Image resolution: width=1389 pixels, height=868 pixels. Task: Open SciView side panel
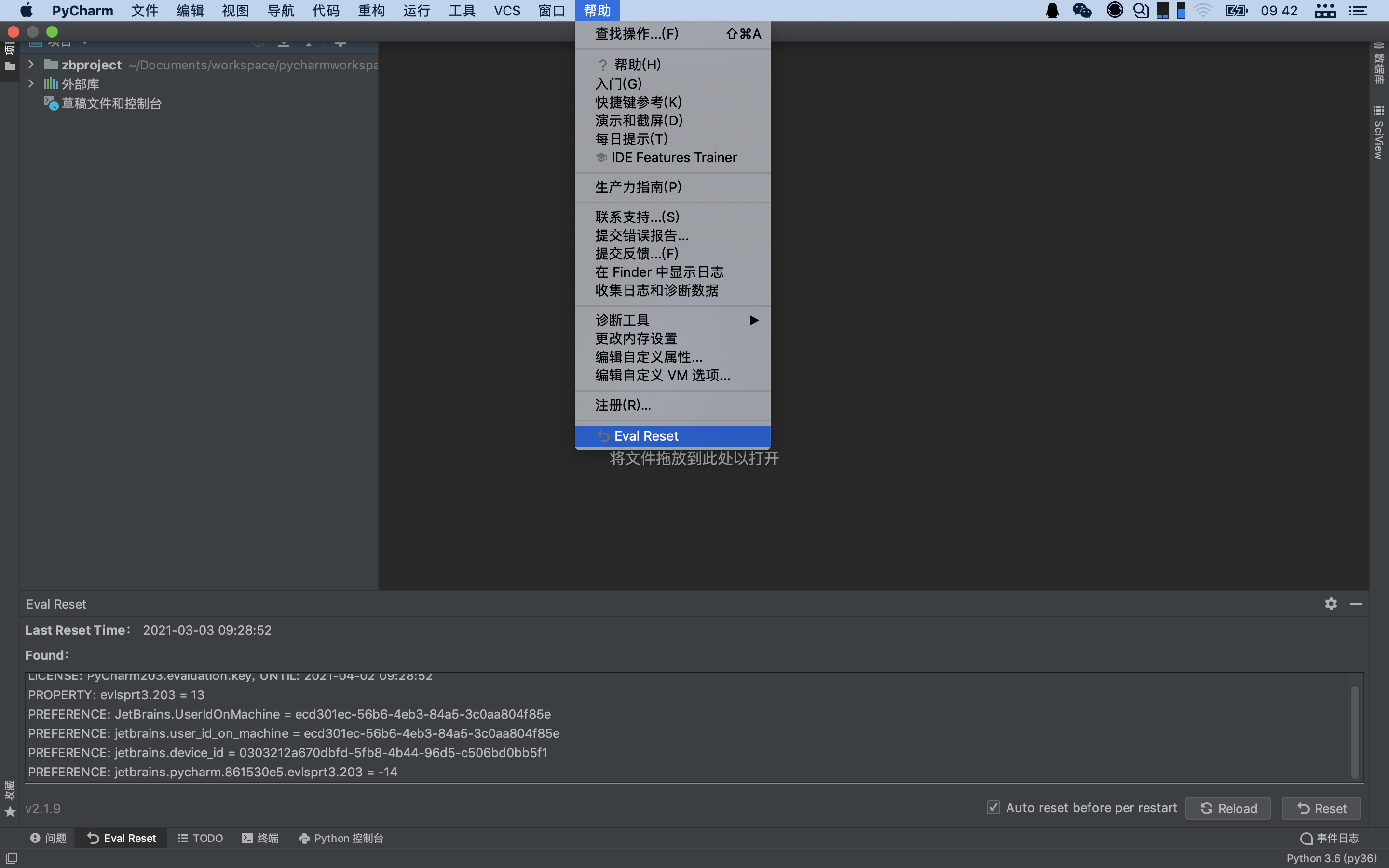tap(1378, 133)
